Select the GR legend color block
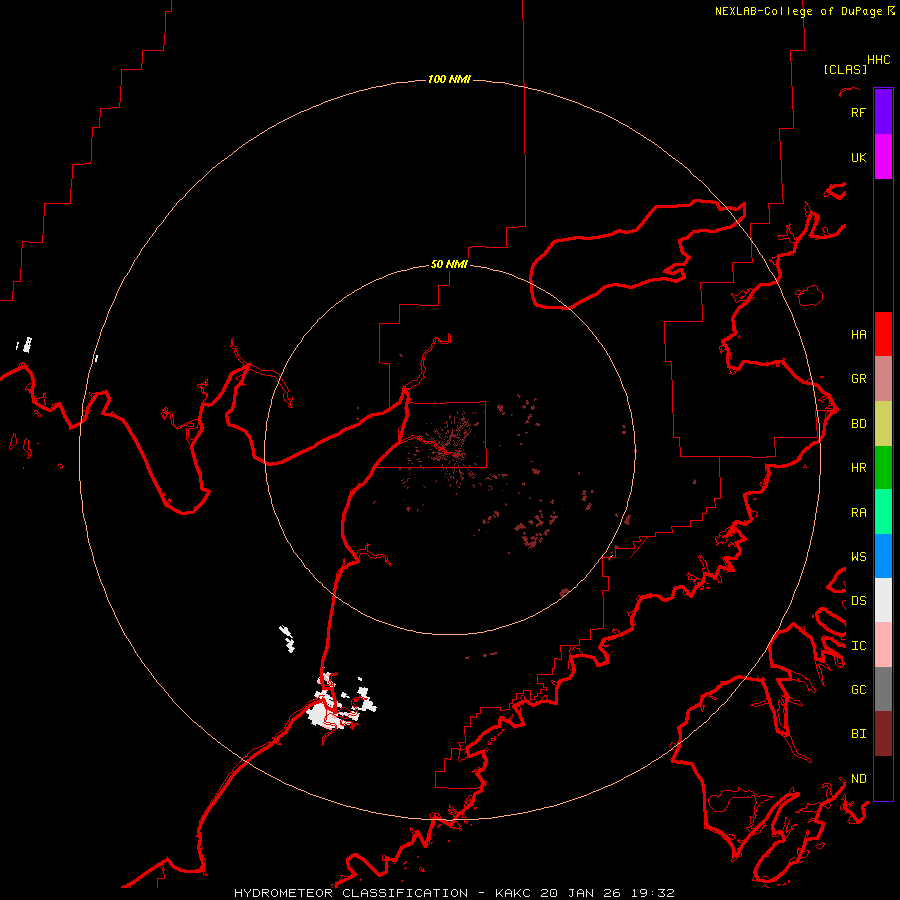Viewport: 900px width, 900px height. (883, 378)
